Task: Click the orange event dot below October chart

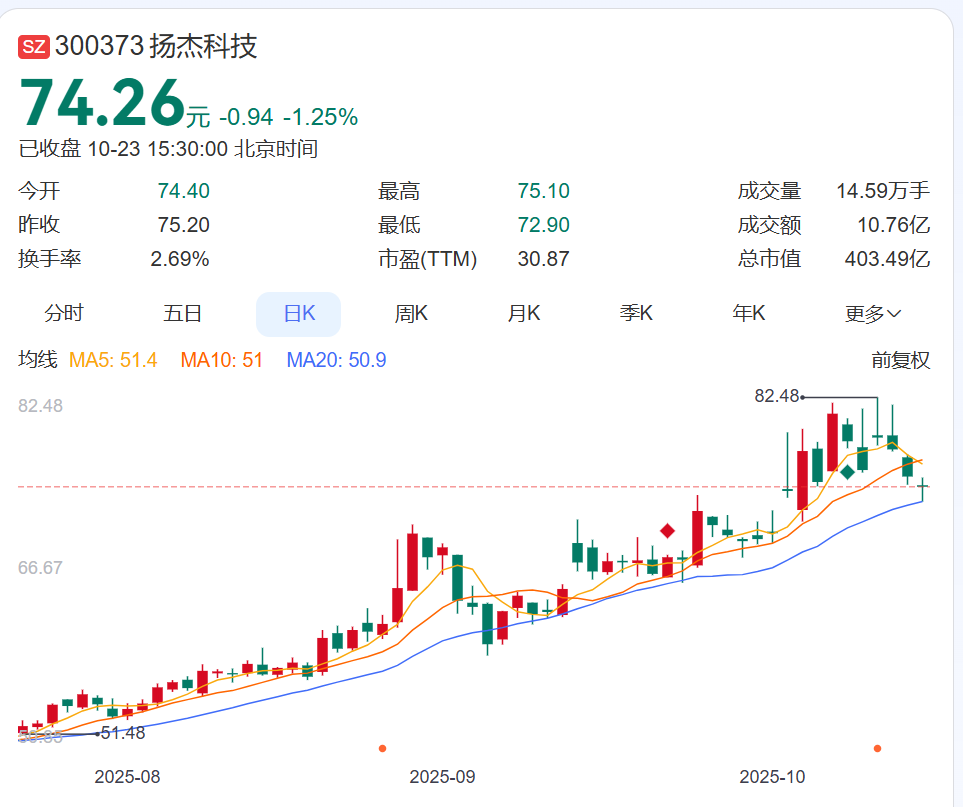Action: click(877, 750)
